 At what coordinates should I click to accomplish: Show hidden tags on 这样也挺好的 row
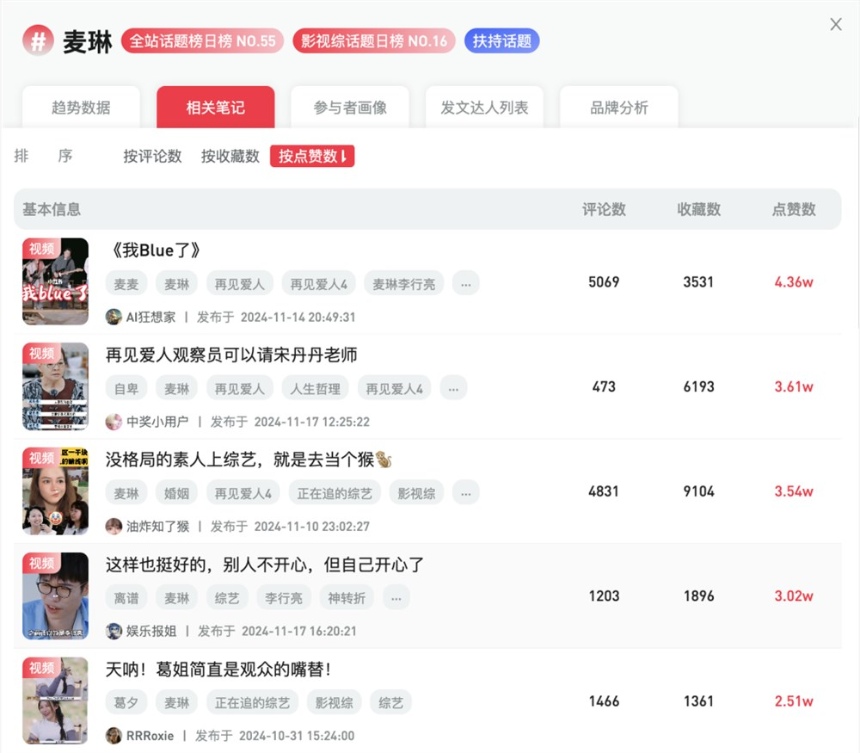(396, 597)
